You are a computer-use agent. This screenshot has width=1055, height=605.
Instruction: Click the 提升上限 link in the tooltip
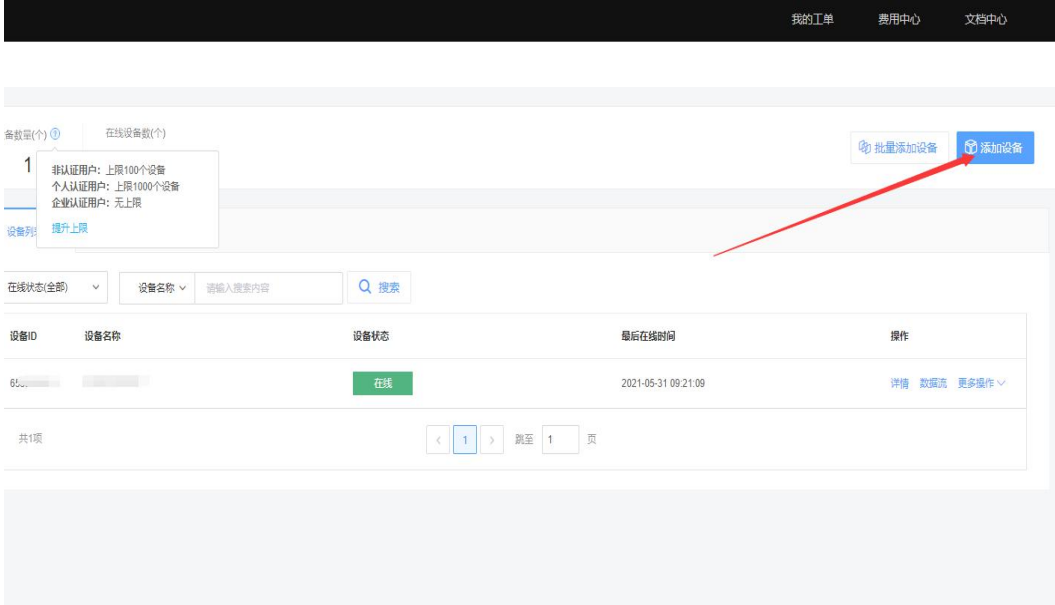click(70, 228)
